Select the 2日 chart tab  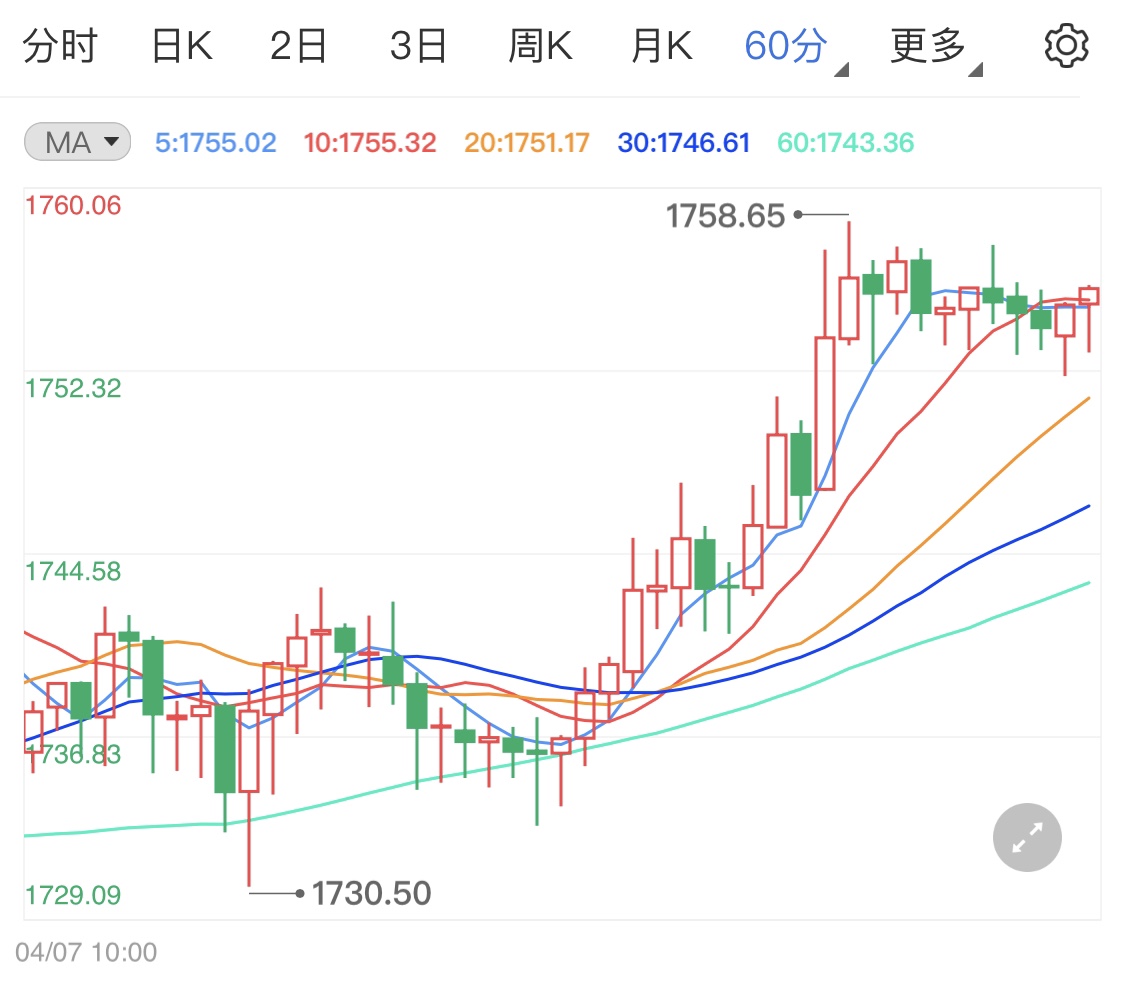click(298, 47)
